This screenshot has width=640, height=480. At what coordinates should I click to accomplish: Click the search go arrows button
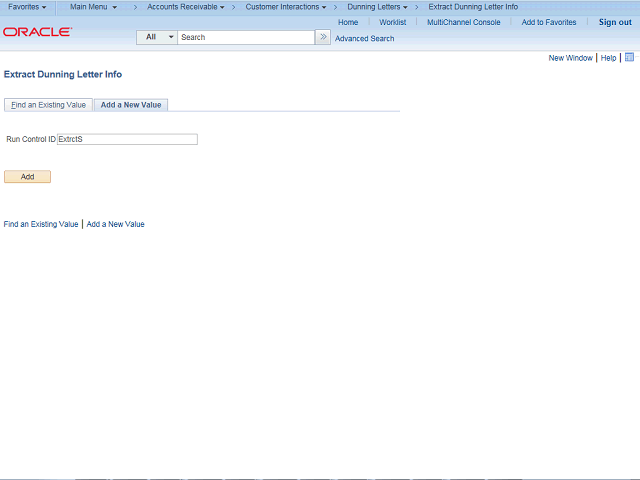point(323,37)
